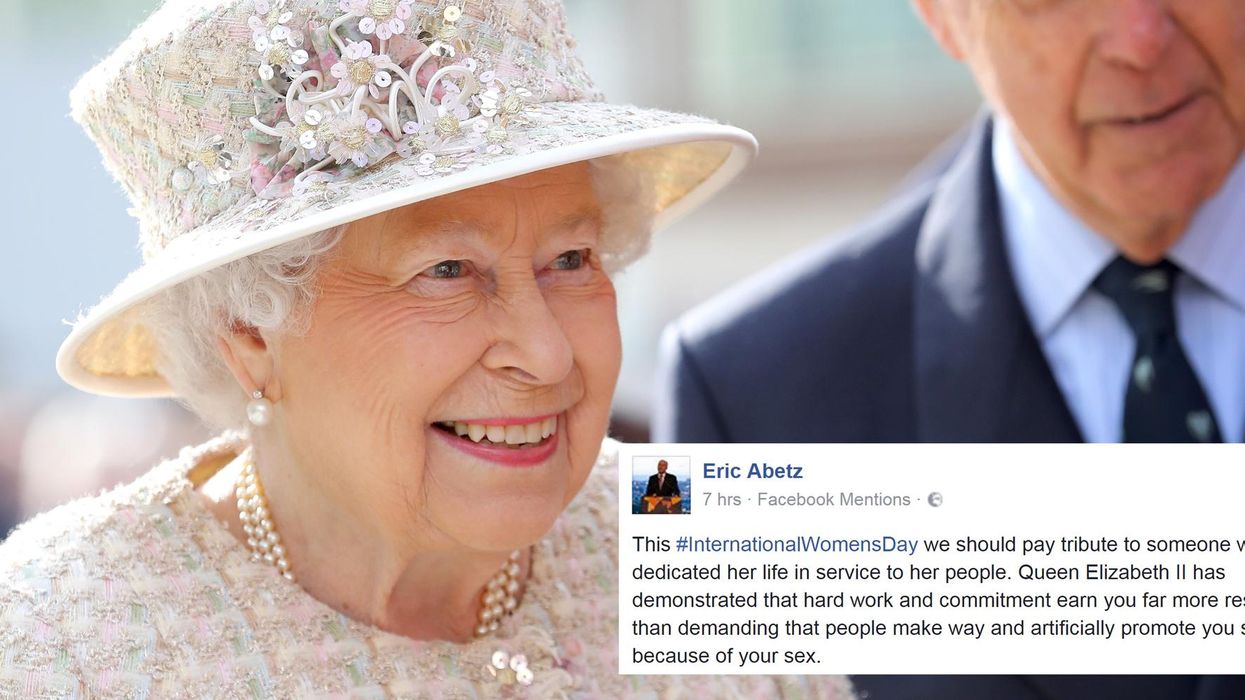The image size is (1245, 700).
Task: Click Eric Abetz's profile picture thumbnail
Action: (661, 485)
